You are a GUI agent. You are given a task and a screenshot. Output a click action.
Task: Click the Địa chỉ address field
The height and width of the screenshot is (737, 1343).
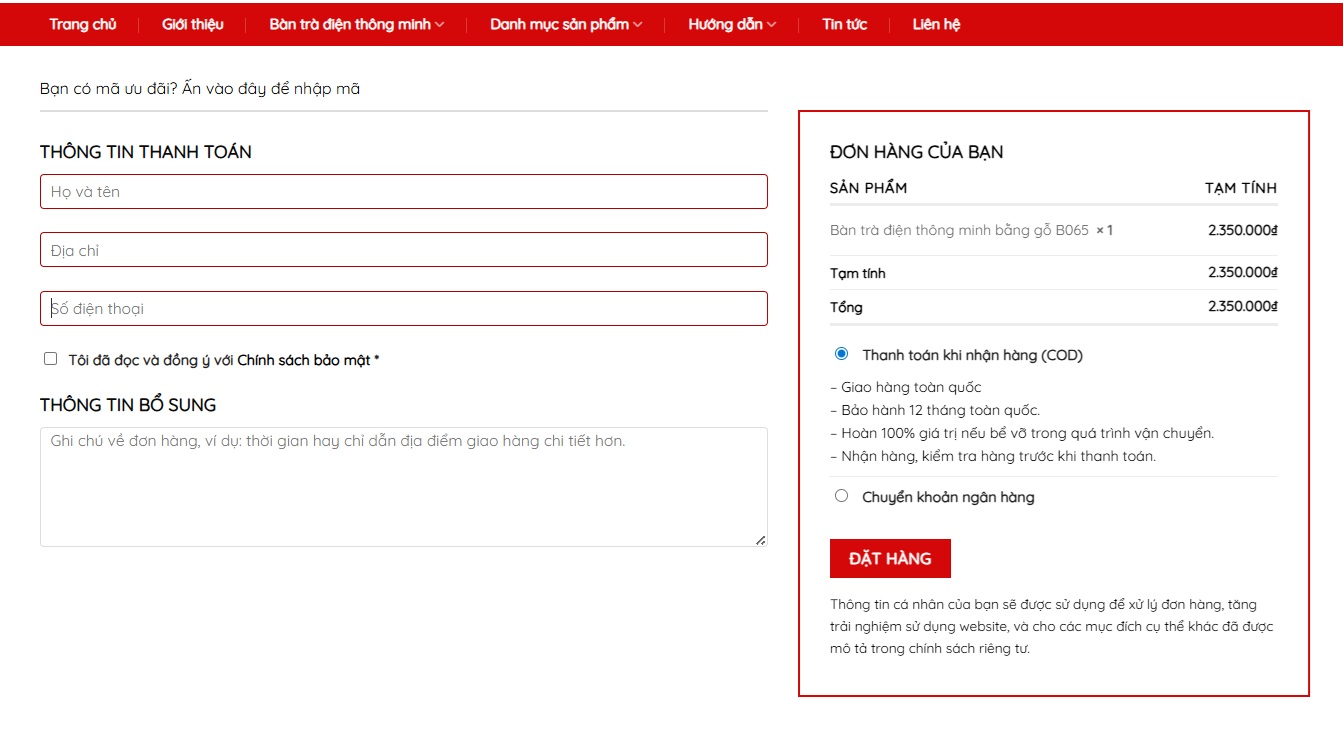[x=403, y=250]
